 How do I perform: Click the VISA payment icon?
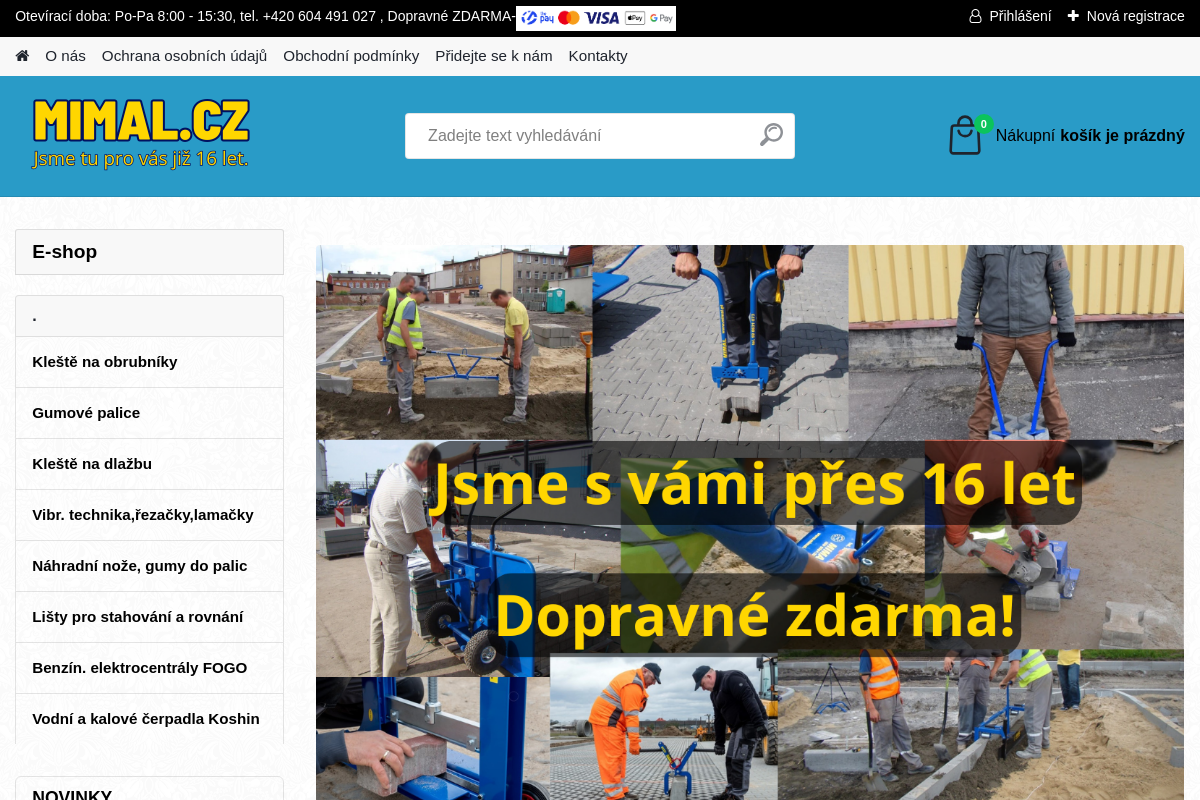click(x=601, y=18)
